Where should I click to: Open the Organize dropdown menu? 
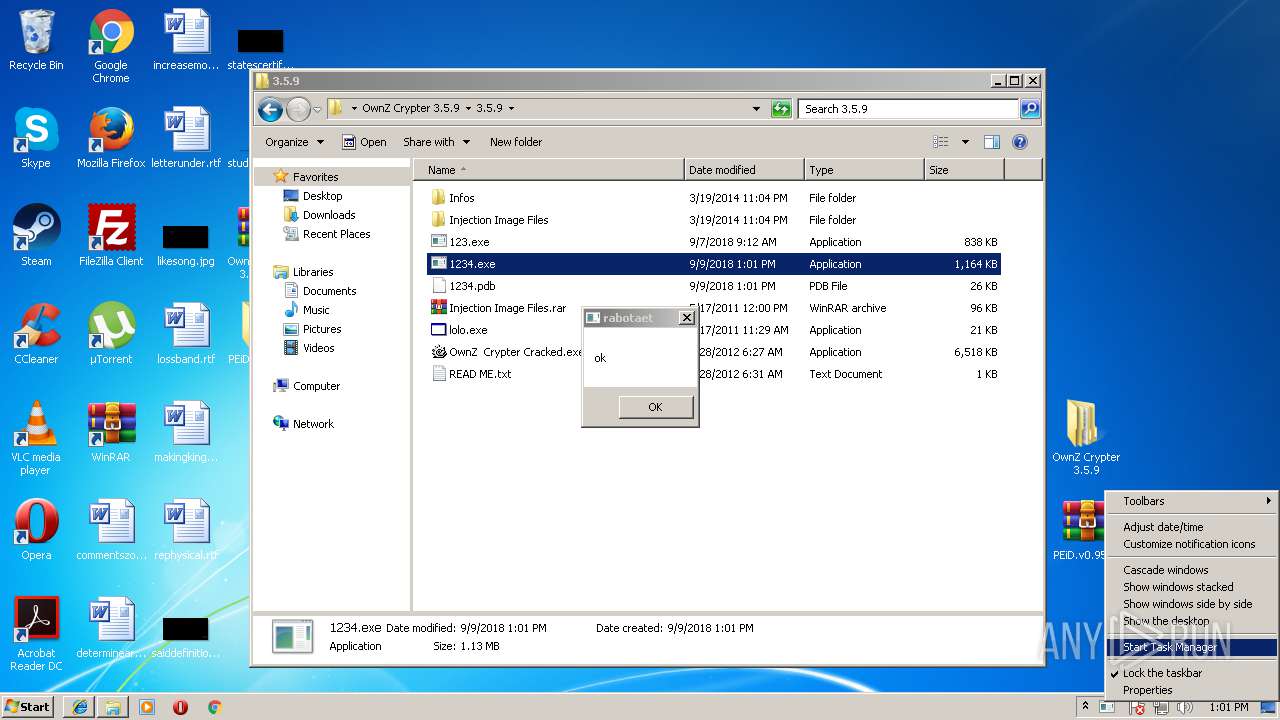coord(294,142)
